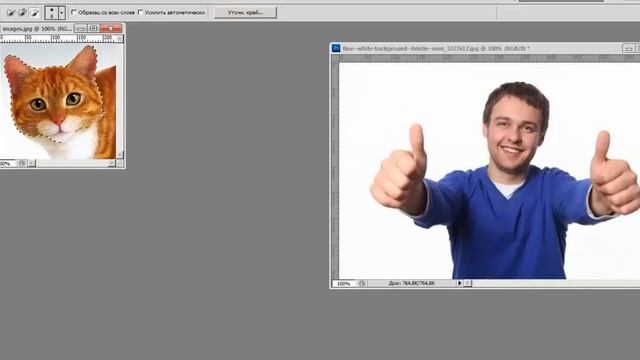
Task: Click the status icon in cat window
Action: (22, 163)
